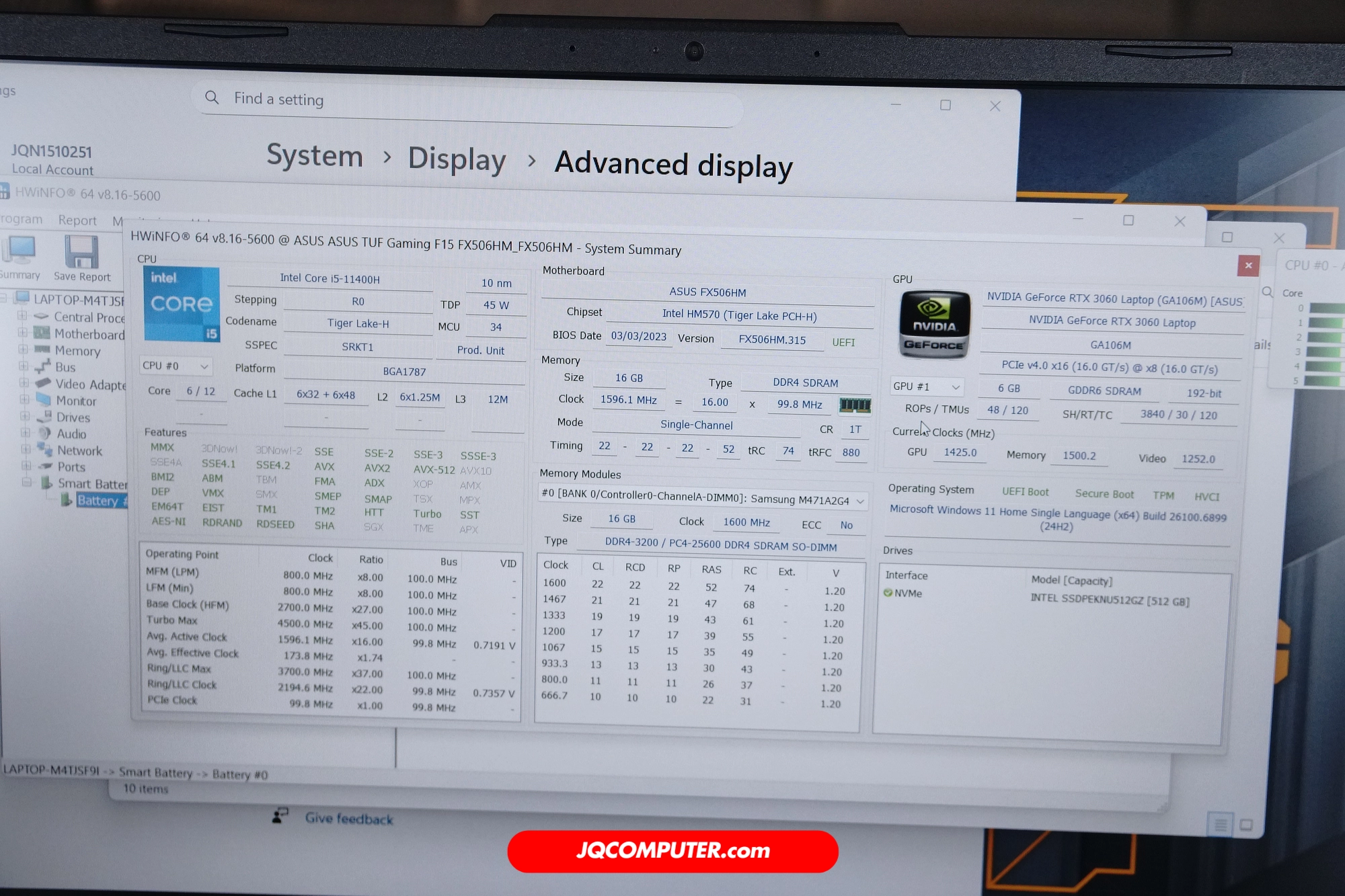This screenshot has width=1345, height=896.
Task: Expand the Memory tree node
Action: click(24, 350)
